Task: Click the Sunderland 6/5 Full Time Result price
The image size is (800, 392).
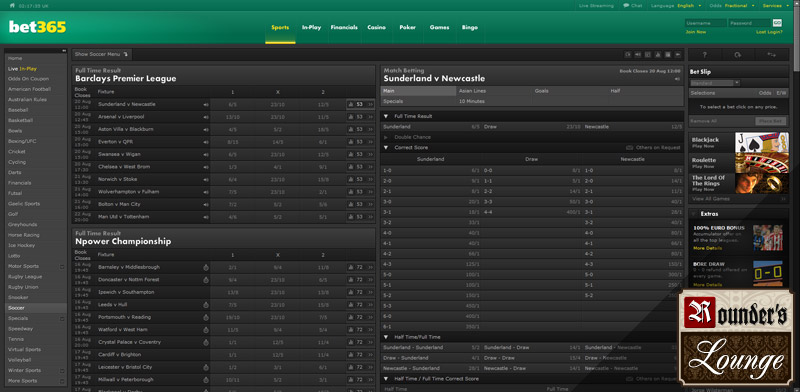Action: [476, 127]
